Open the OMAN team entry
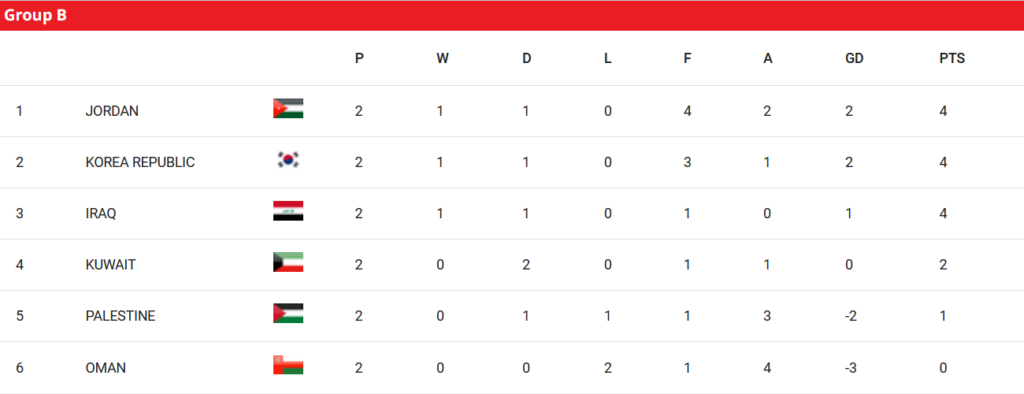Screen dimensions: 1024x394 pyautogui.click(x=106, y=368)
